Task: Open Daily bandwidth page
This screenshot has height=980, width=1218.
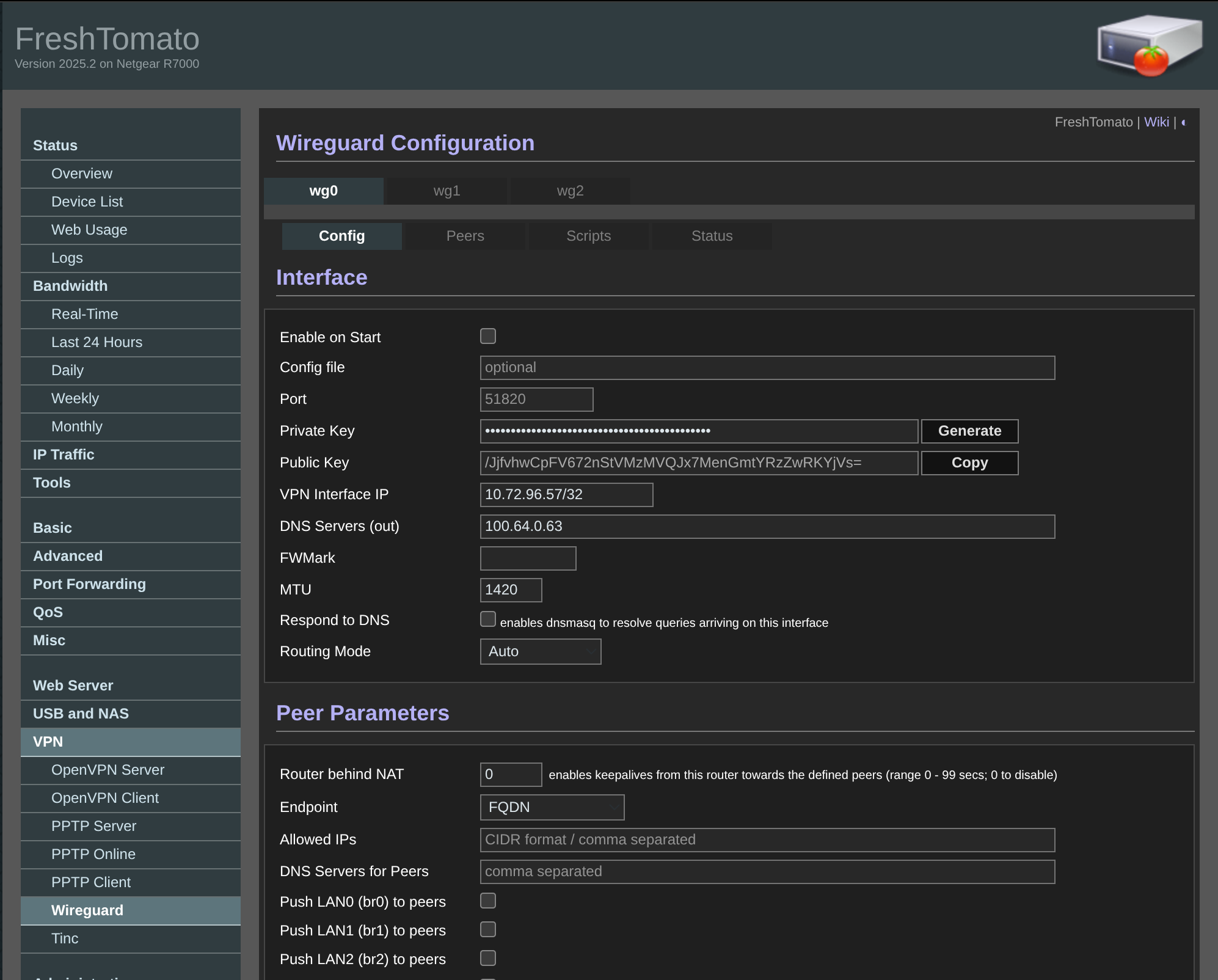Action: click(x=131, y=371)
